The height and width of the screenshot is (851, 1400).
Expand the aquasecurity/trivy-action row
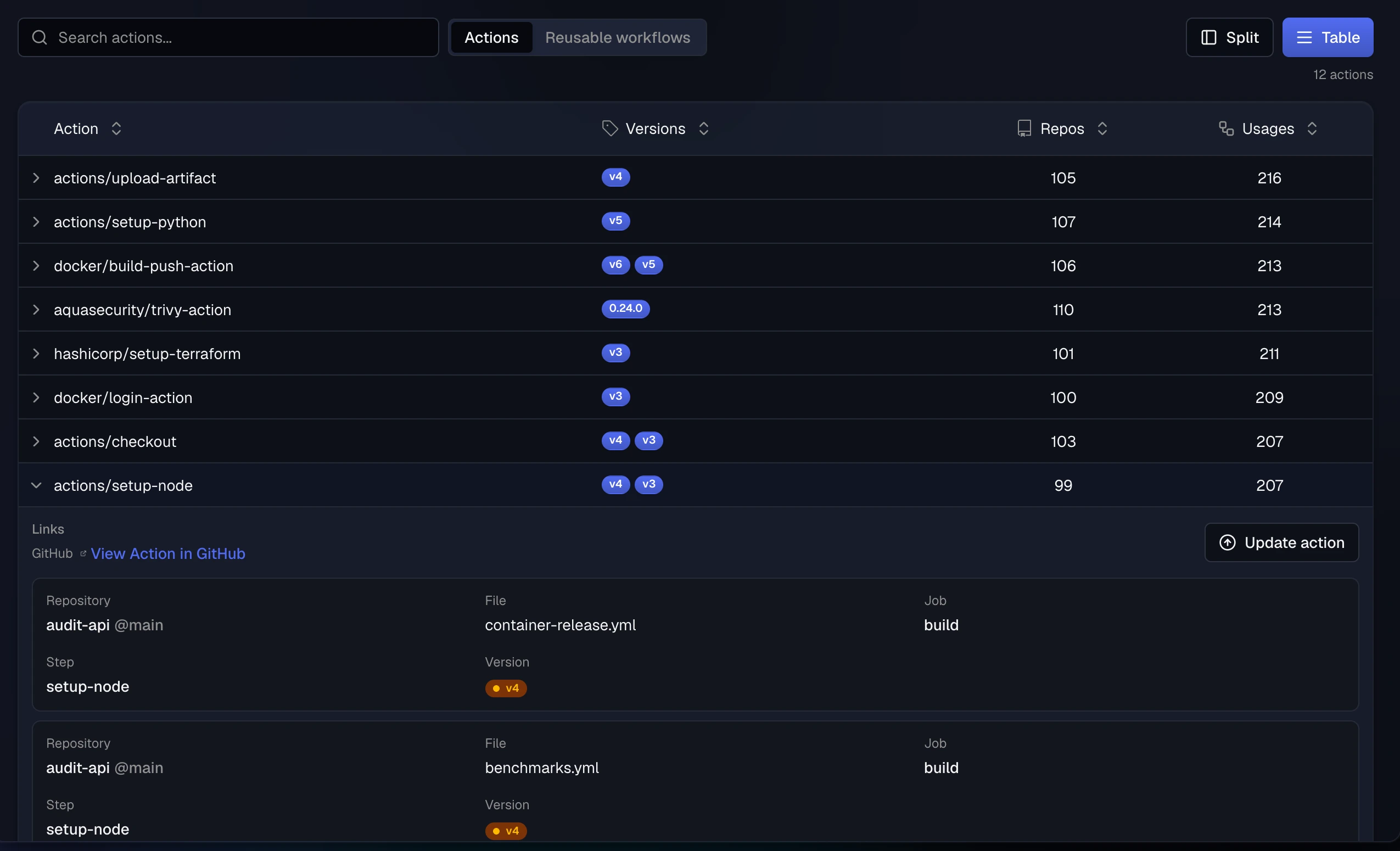pos(36,310)
